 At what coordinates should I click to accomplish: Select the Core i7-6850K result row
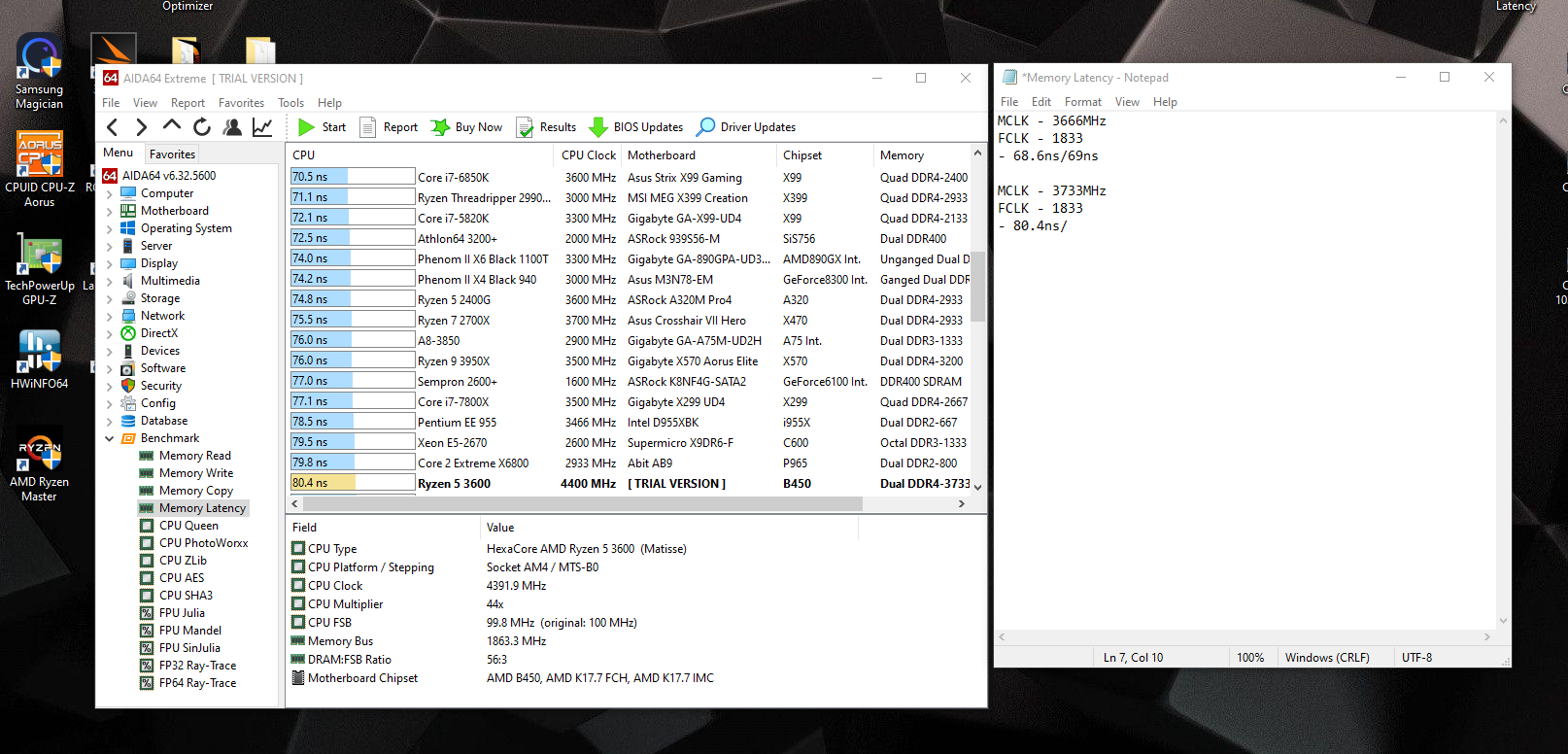630,177
